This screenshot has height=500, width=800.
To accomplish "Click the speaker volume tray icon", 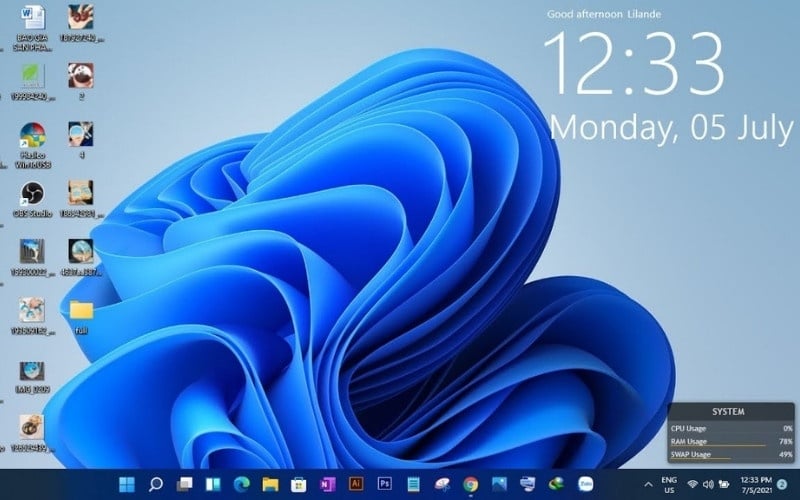I will (708, 485).
